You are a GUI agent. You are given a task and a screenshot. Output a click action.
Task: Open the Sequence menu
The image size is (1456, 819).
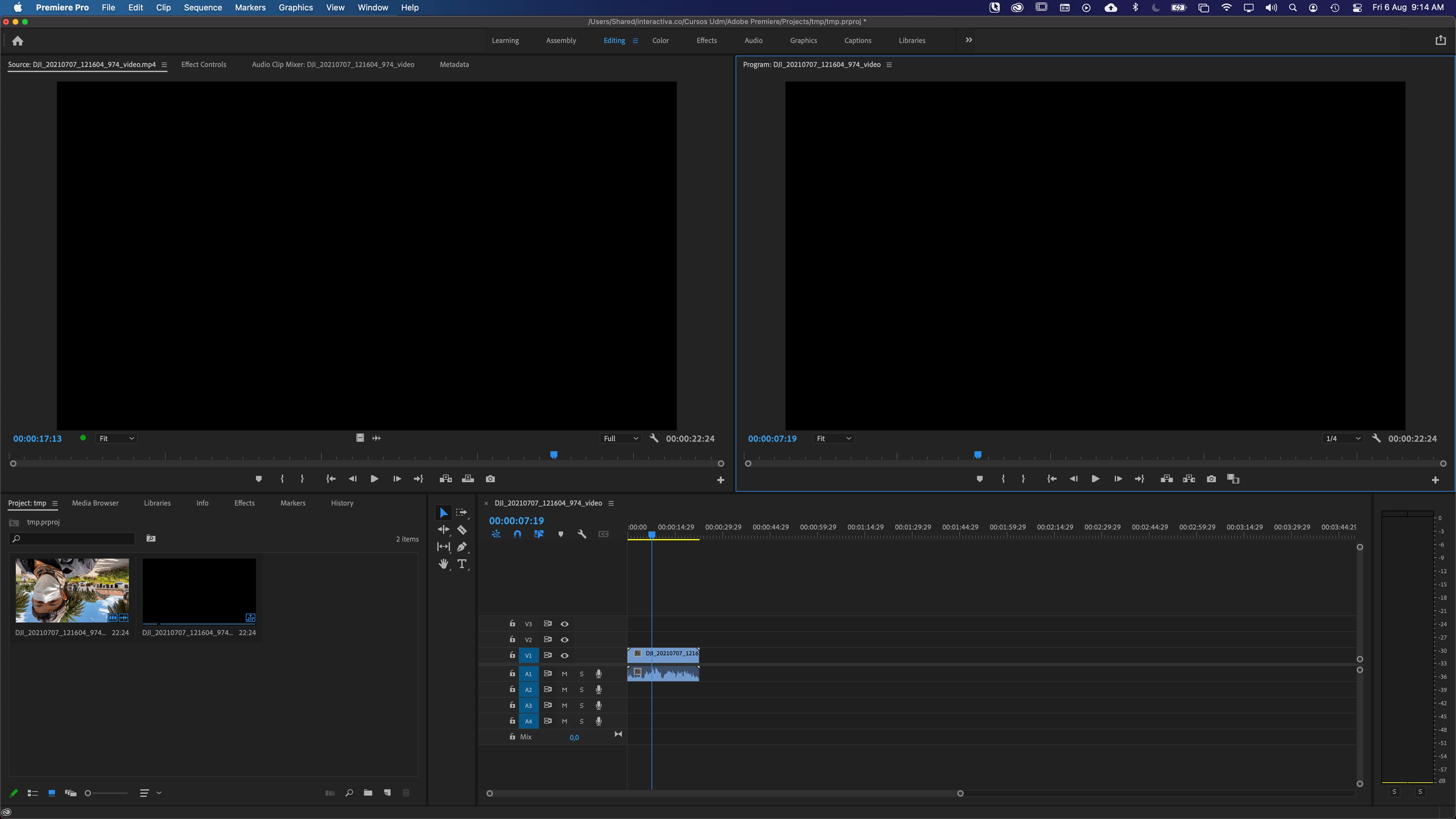202,7
